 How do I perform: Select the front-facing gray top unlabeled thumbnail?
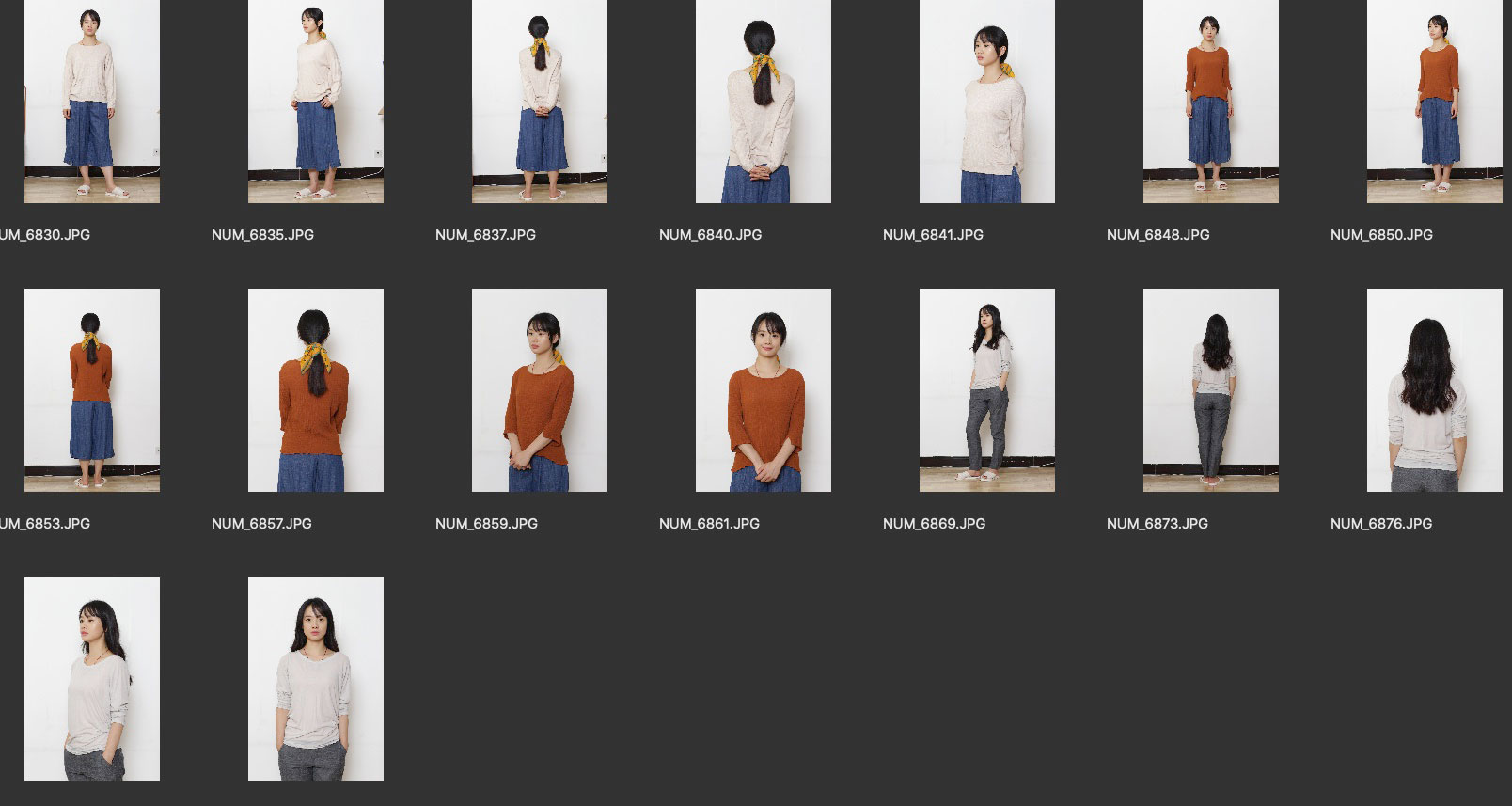coord(316,679)
